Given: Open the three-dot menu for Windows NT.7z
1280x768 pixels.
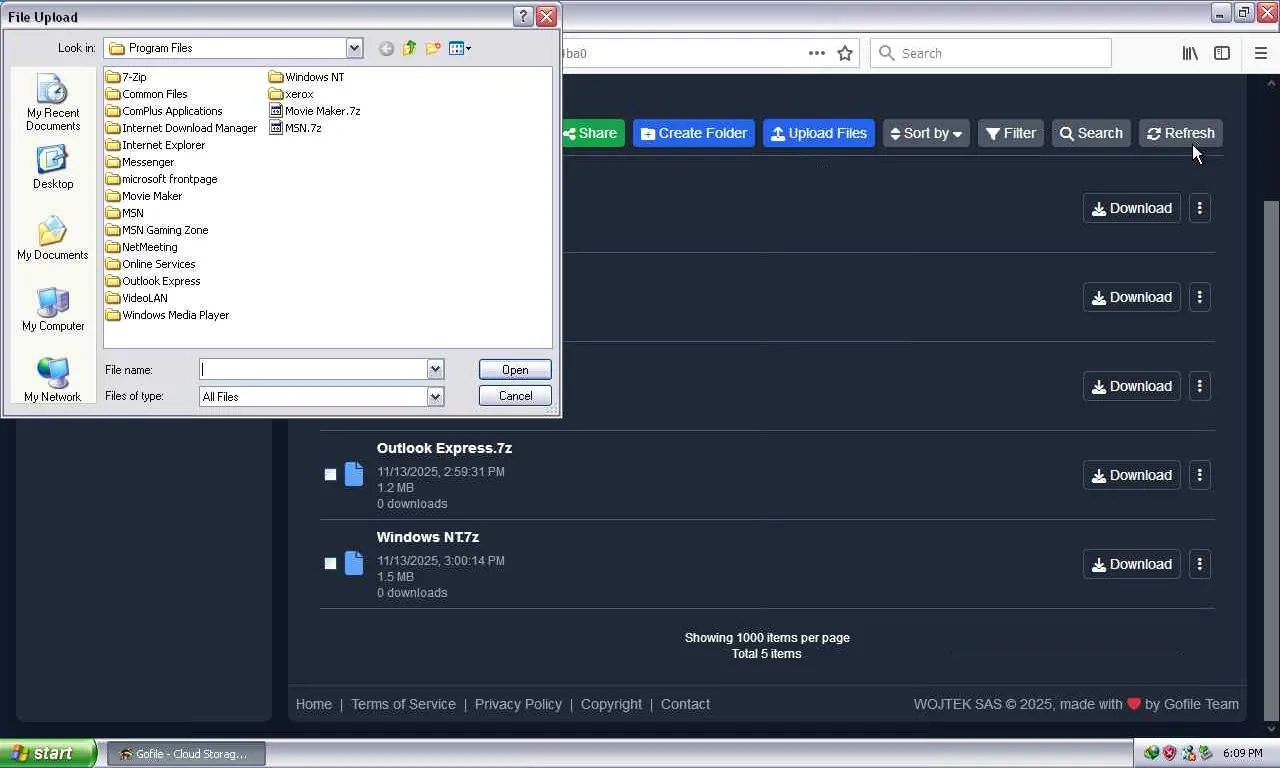Looking at the screenshot, I should click(1200, 564).
